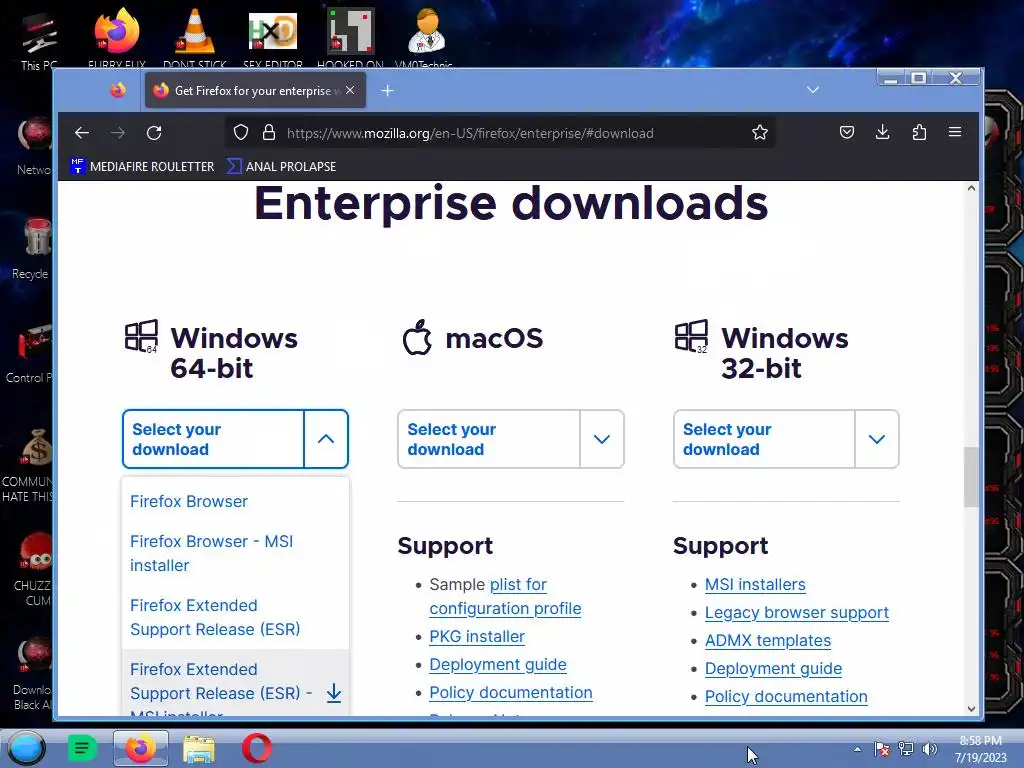Launch Opera from the taskbar
The height and width of the screenshot is (768, 1024).
click(257, 748)
